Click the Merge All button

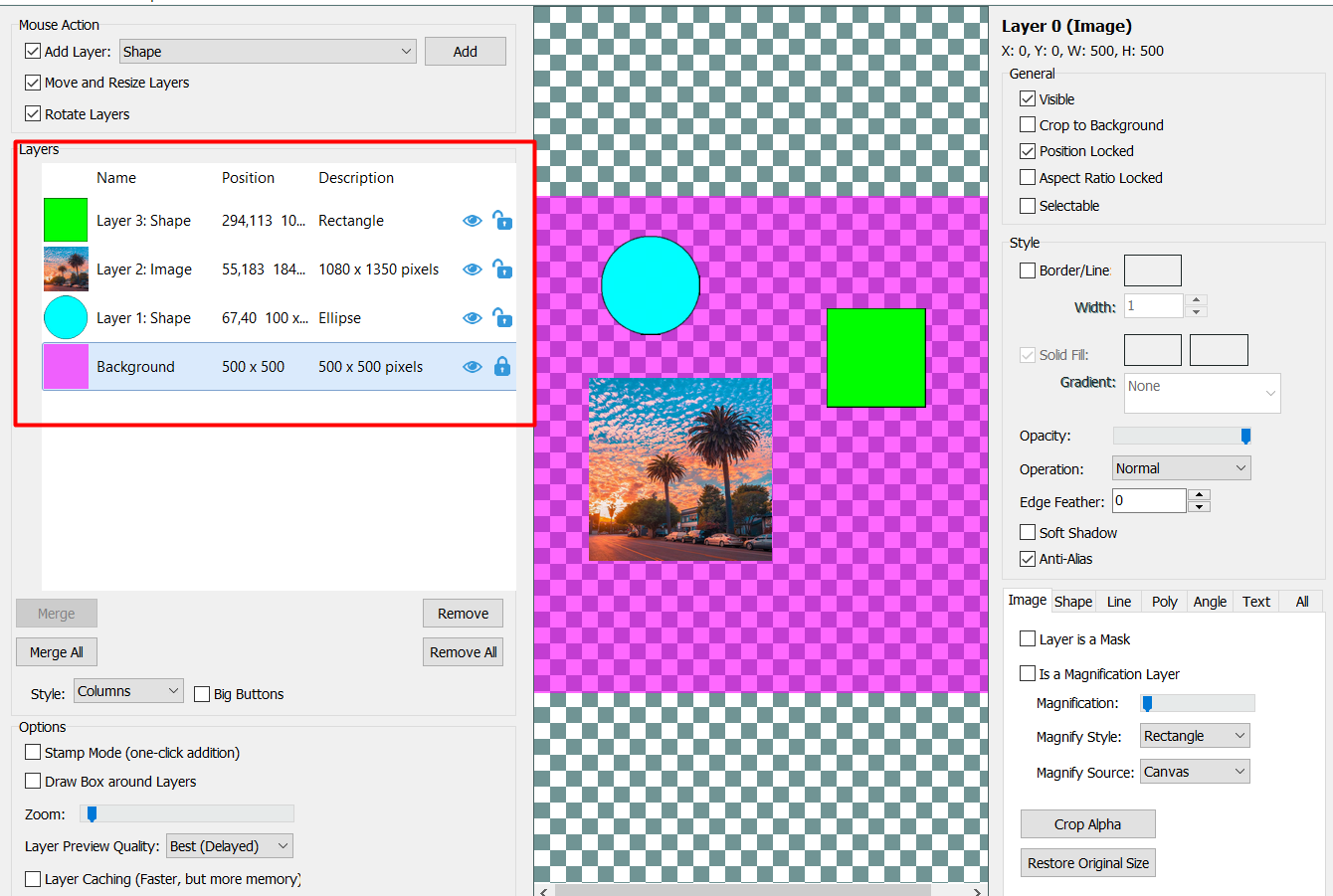pos(57,652)
